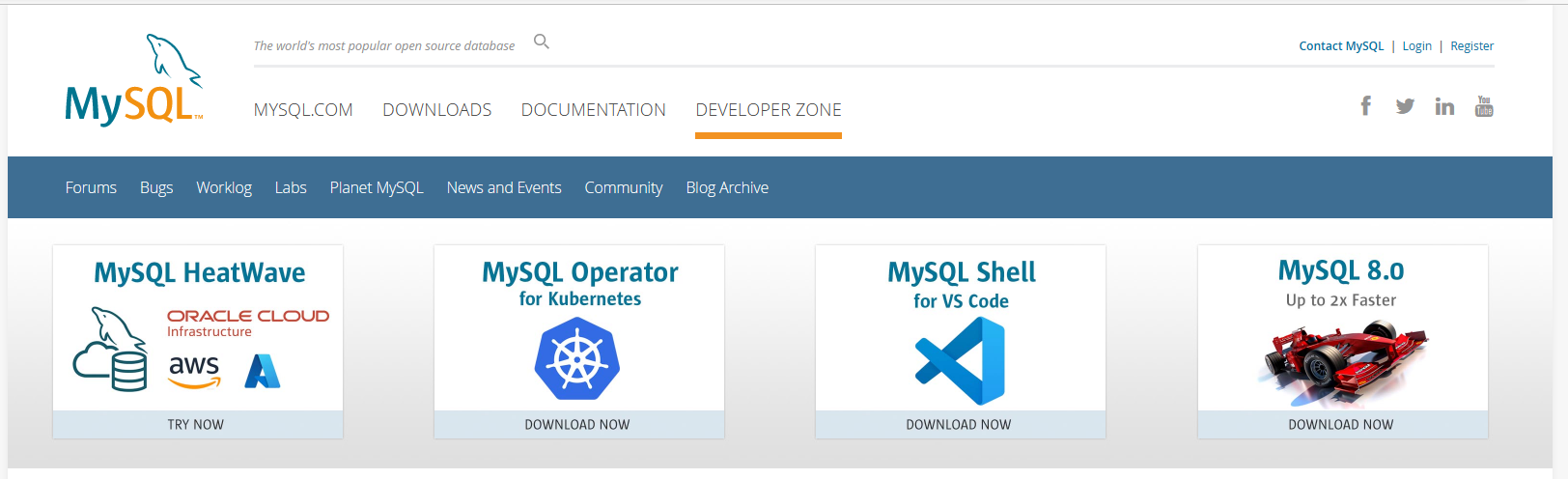Screen dimensions: 1568x479
Task: Click the MySQL dolphin logo
Action: 134,80
